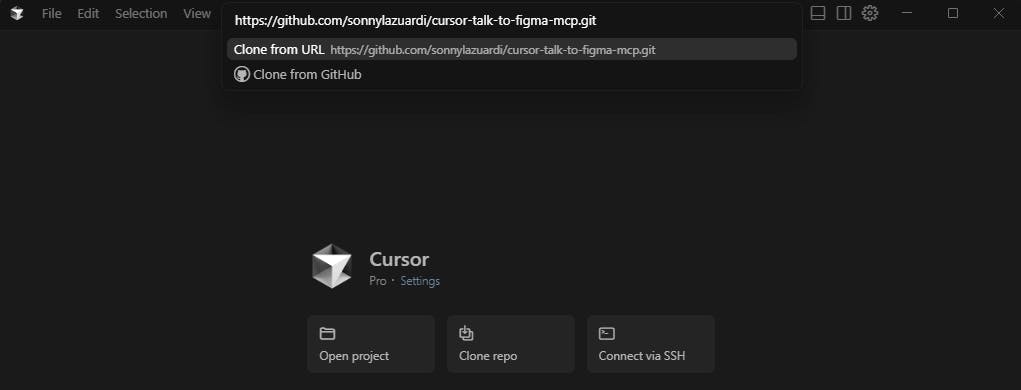Viewport: 1021px width, 390px height.
Task: Open the Selection menu
Action: tap(141, 13)
